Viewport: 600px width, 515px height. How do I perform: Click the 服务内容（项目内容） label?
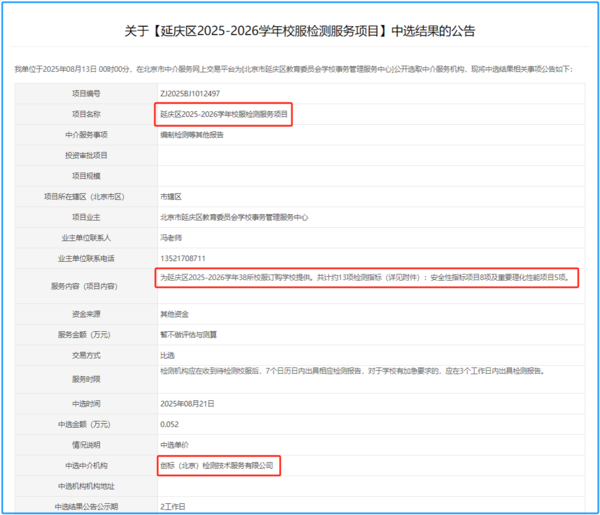(84, 286)
